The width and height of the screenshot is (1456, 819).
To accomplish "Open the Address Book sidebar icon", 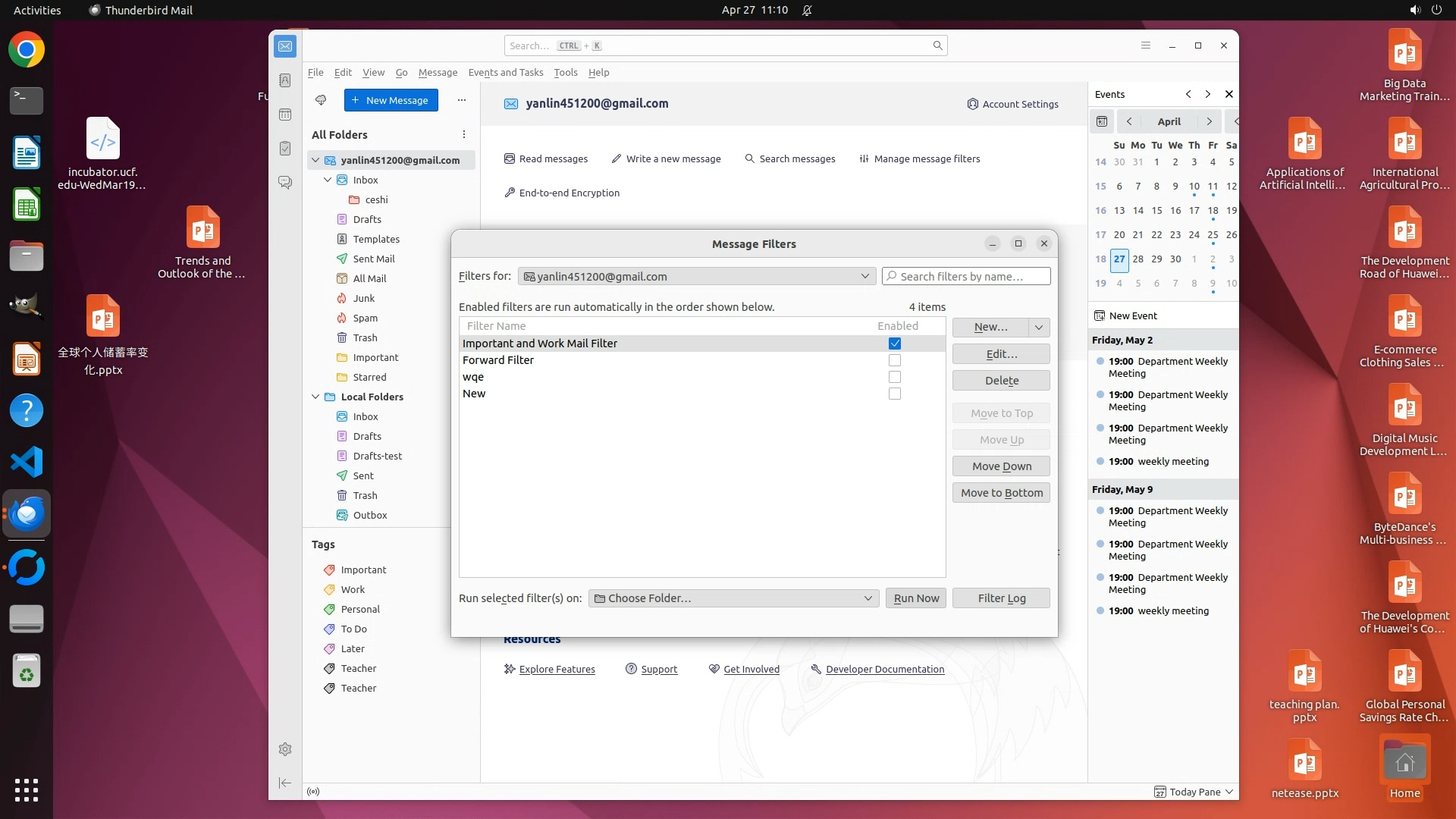I will [285, 80].
